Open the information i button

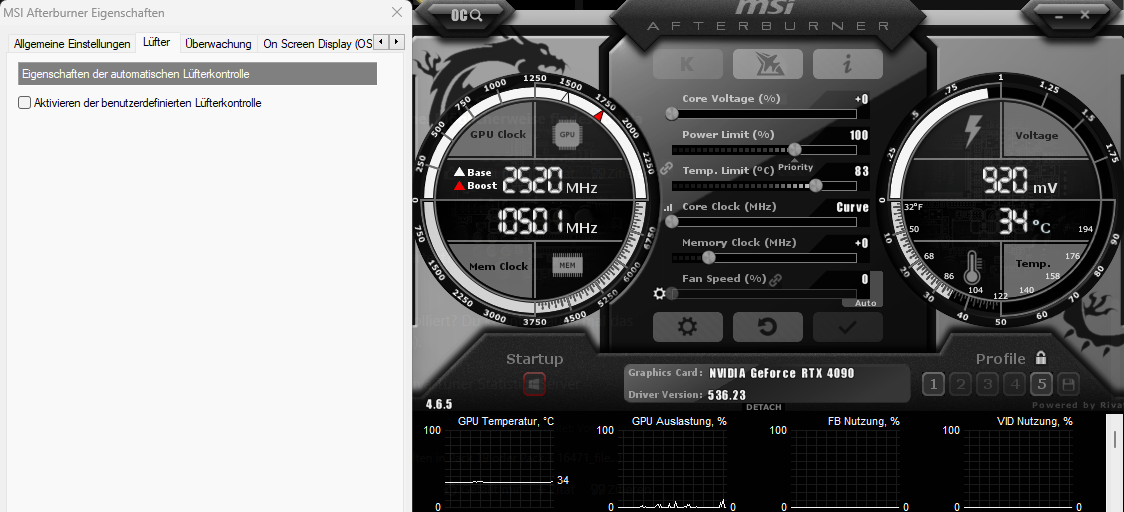(x=848, y=65)
